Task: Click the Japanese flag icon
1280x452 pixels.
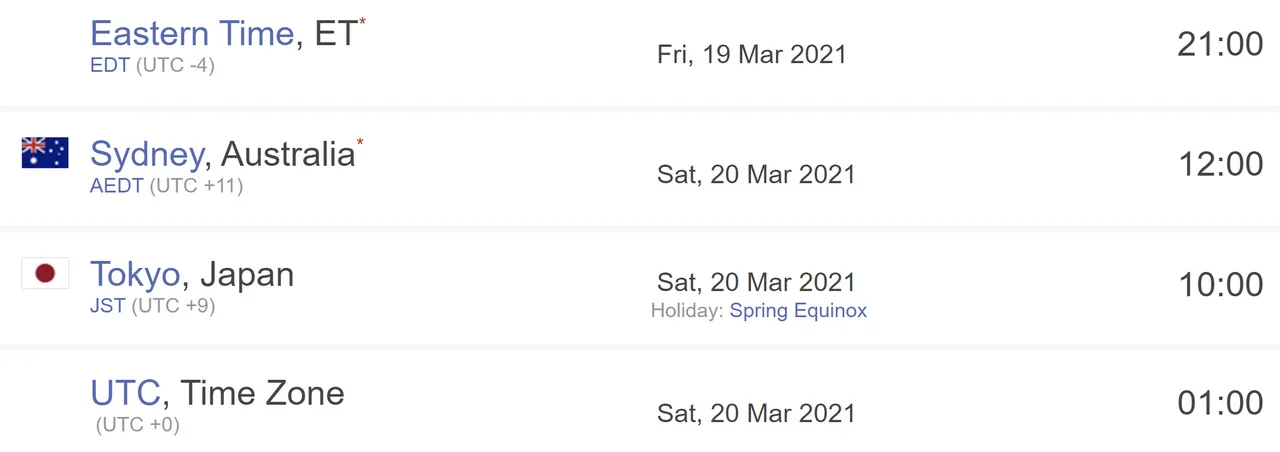Action: pos(45,273)
